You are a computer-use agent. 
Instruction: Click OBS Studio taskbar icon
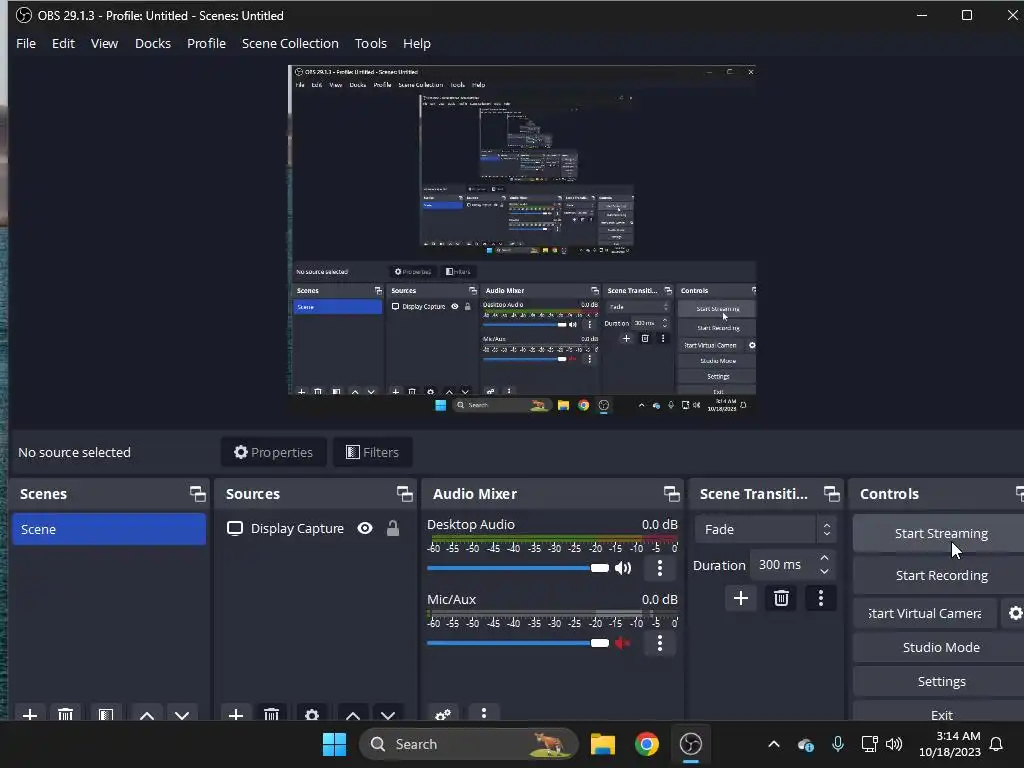690,744
